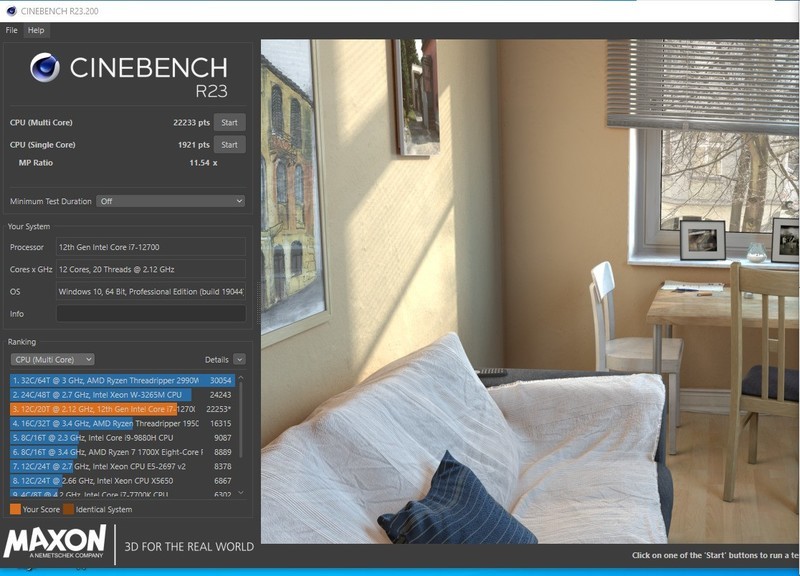Click the Info text field
This screenshot has width=800, height=576.
pos(150,314)
